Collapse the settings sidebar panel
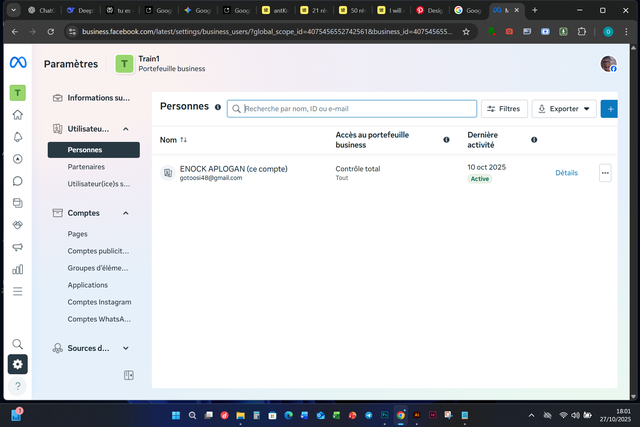640x427 pixels. (129, 375)
